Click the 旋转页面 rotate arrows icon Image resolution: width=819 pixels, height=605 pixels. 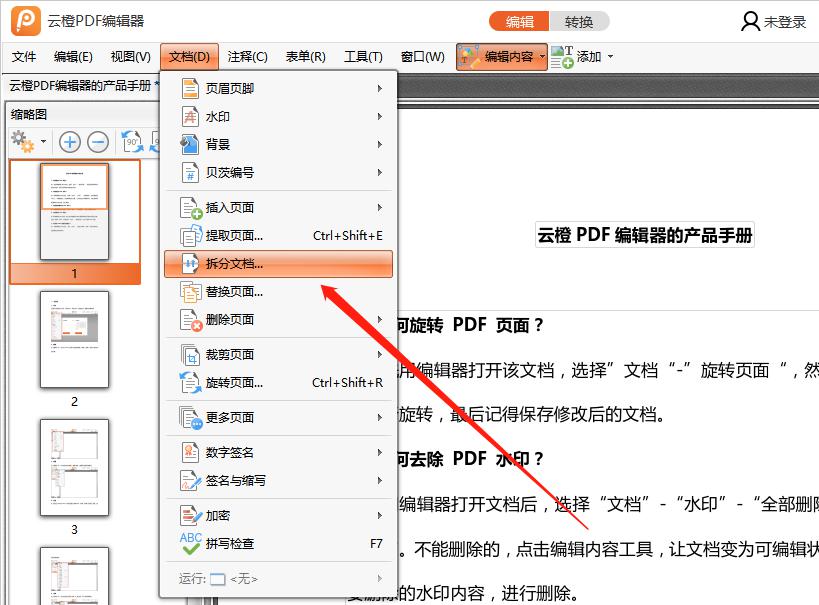191,382
